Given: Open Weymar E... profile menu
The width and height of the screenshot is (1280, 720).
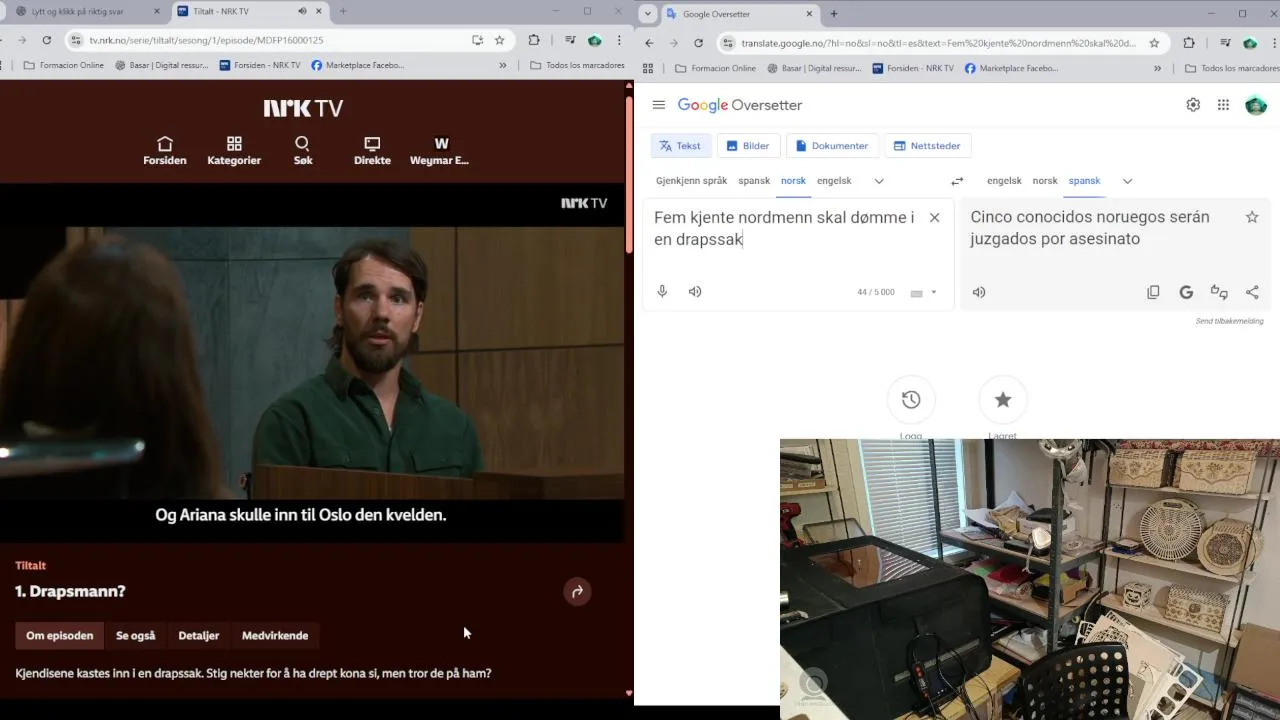Looking at the screenshot, I should point(439,151).
